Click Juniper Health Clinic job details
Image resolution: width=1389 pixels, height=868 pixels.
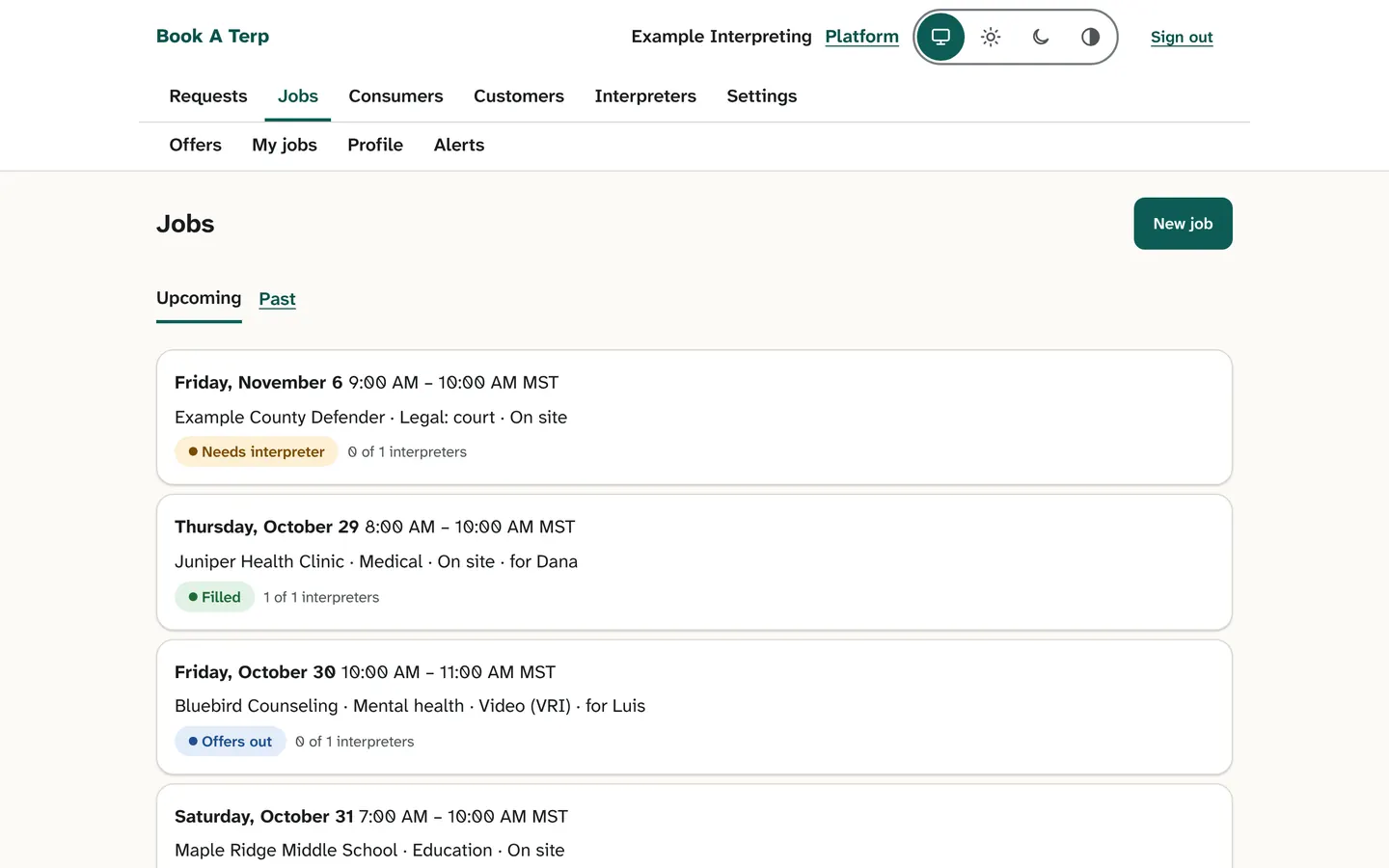click(x=376, y=562)
